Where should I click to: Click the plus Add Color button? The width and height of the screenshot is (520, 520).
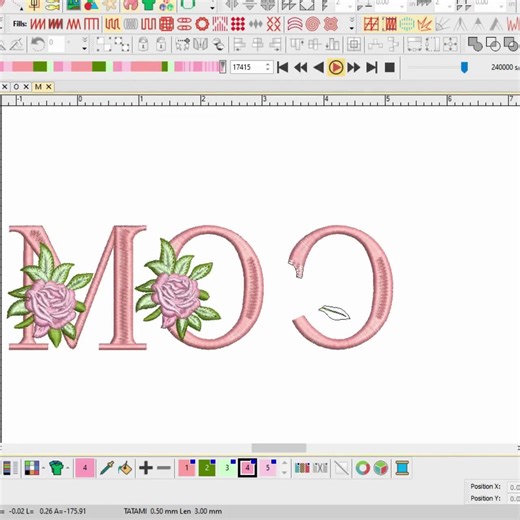pyautogui.click(x=146, y=468)
